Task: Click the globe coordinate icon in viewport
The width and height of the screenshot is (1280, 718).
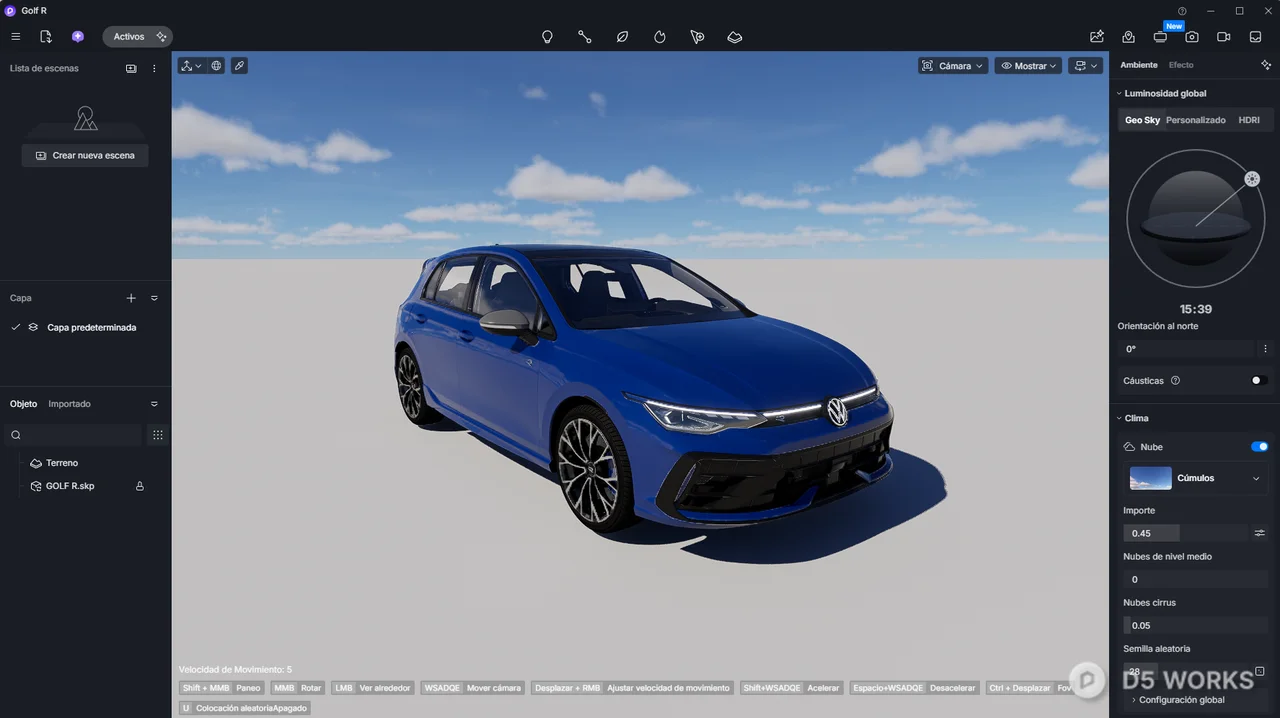Action: tap(216, 65)
